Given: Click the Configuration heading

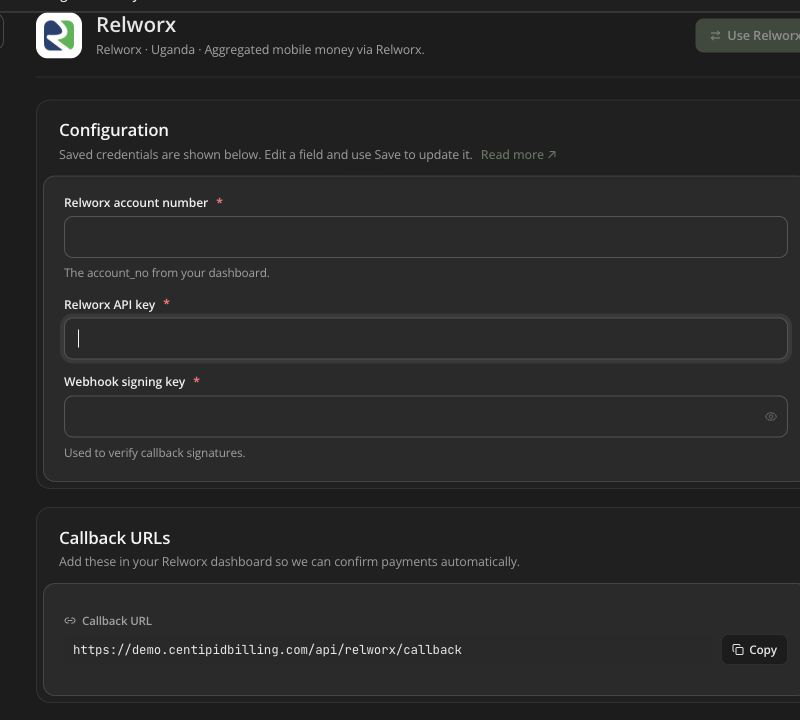Looking at the screenshot, I should (x=114, y=130).
